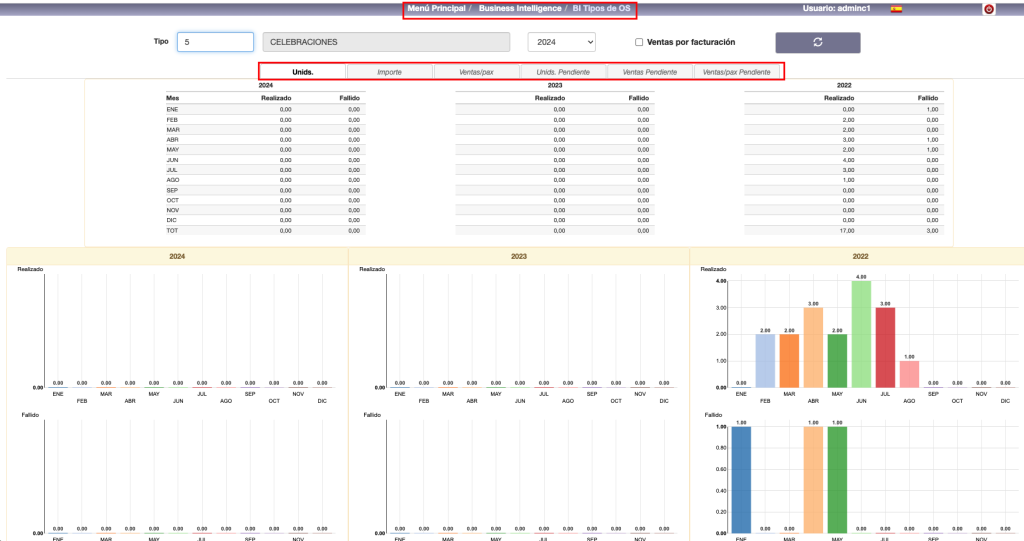
Task: Click the refresh data icon button
Action: click(817, 42)
